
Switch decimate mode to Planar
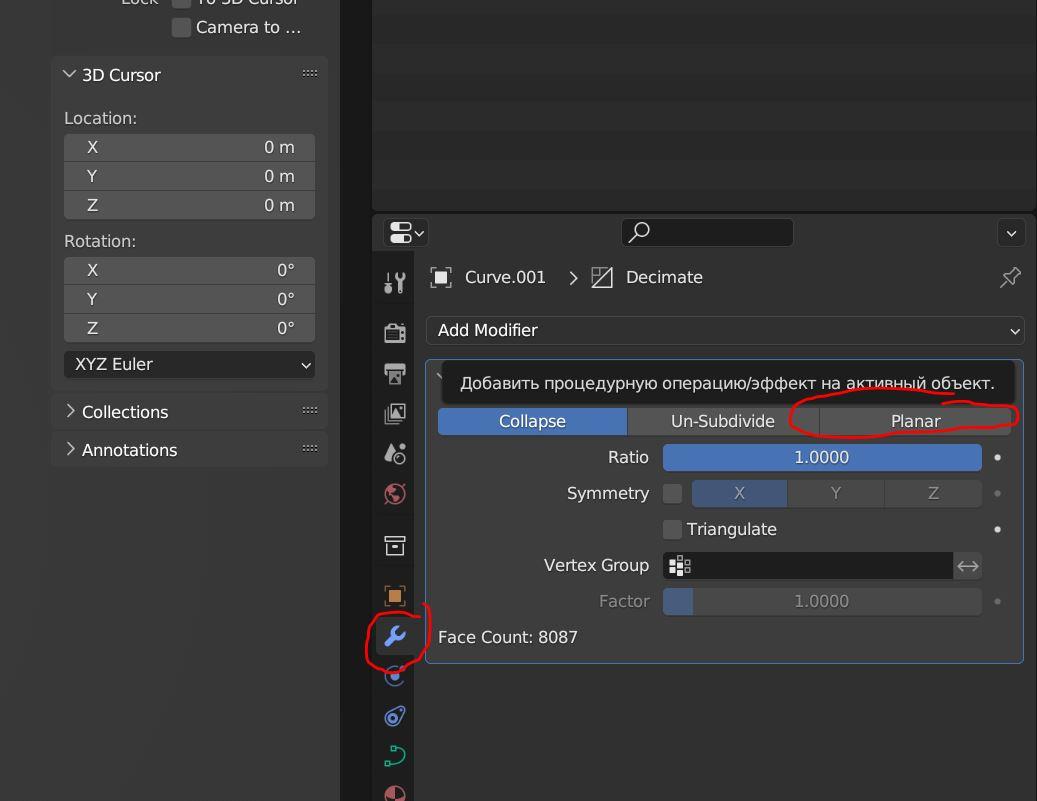point(915,421)
